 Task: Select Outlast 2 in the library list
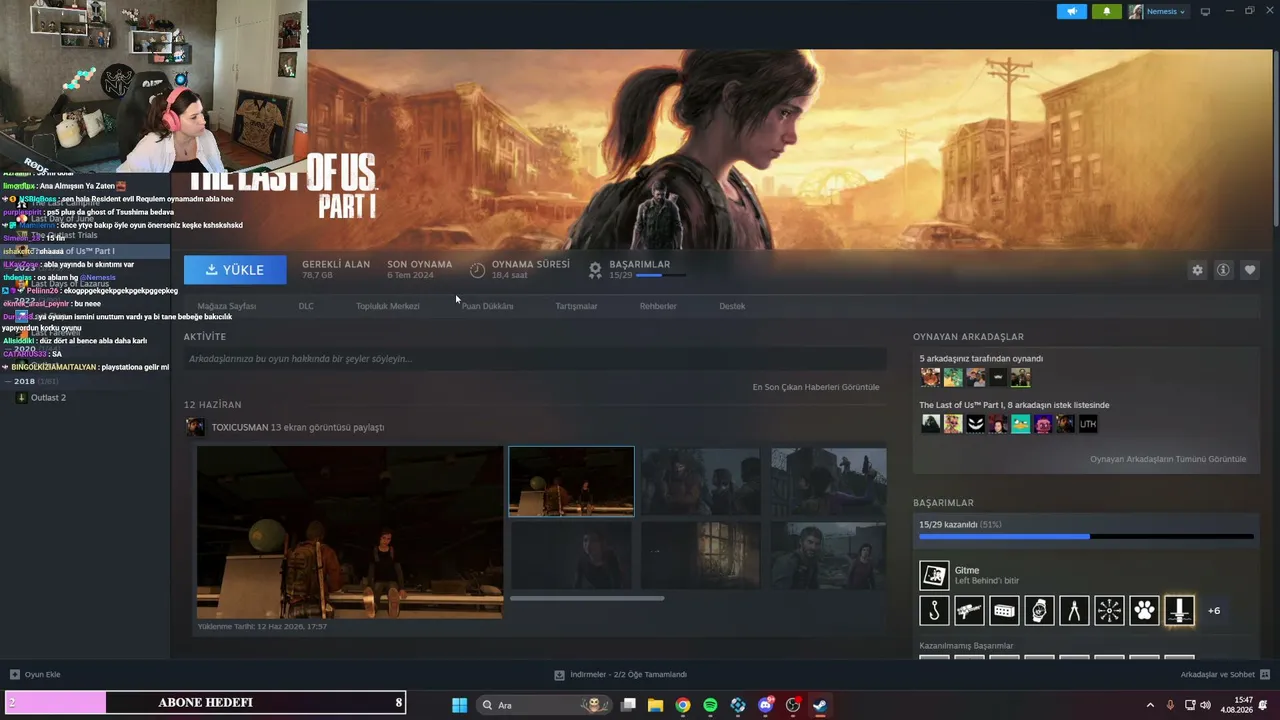pos(48,398)
